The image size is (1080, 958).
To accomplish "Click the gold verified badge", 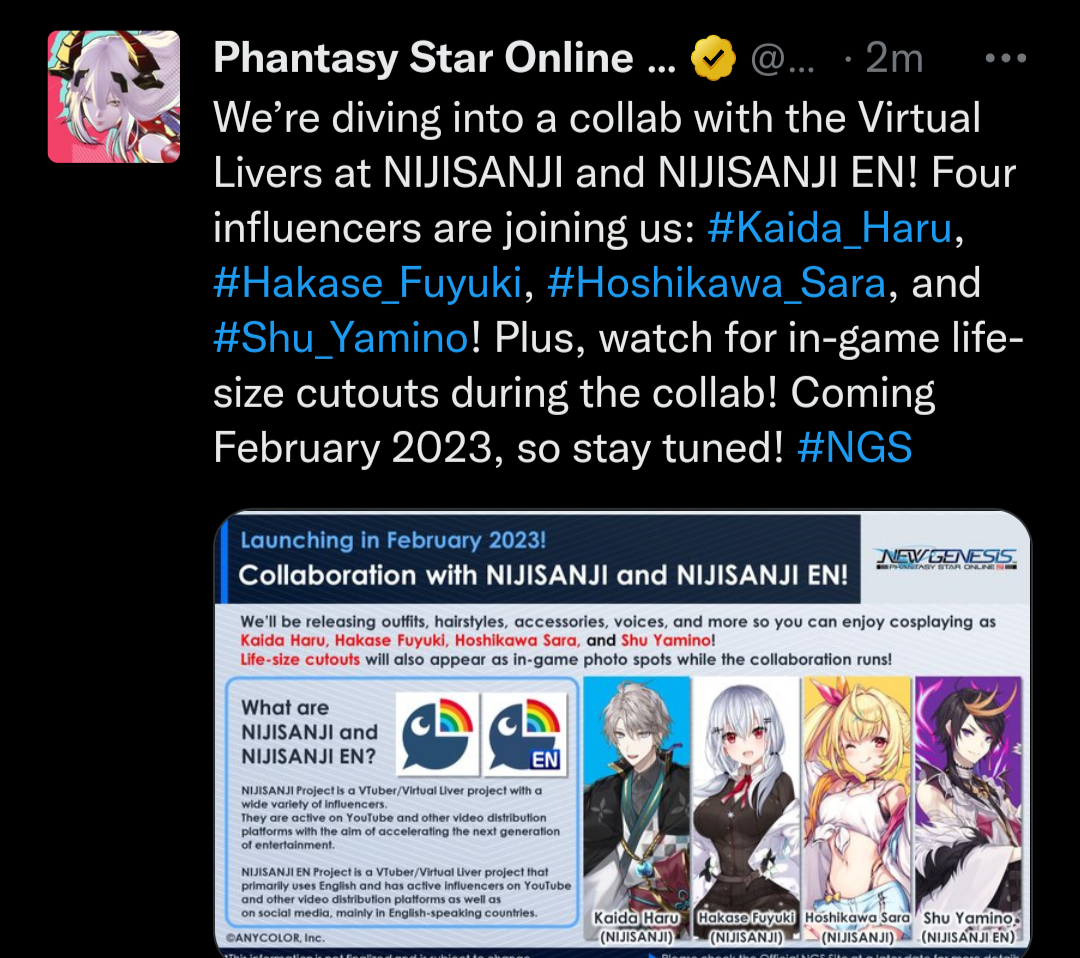I will click(x=713, y=58).
